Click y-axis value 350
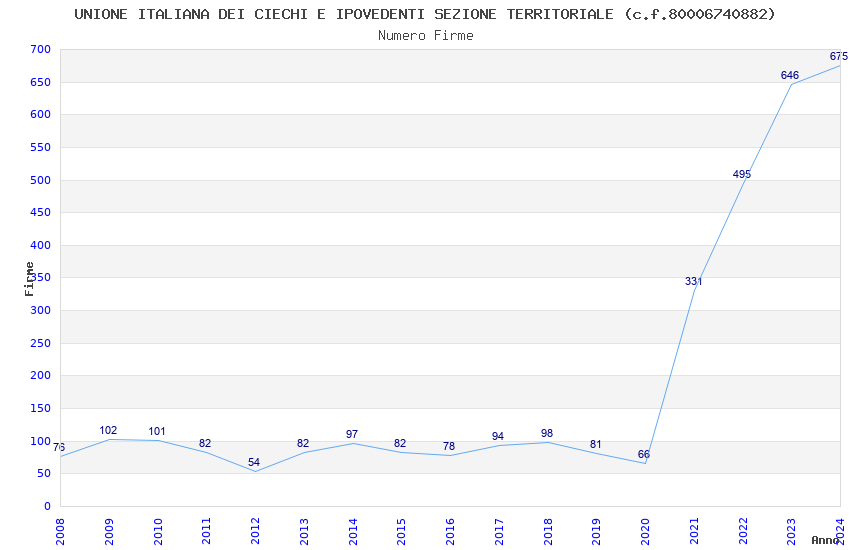The width and height of the screenshot is (850, 550). point(41,277)
